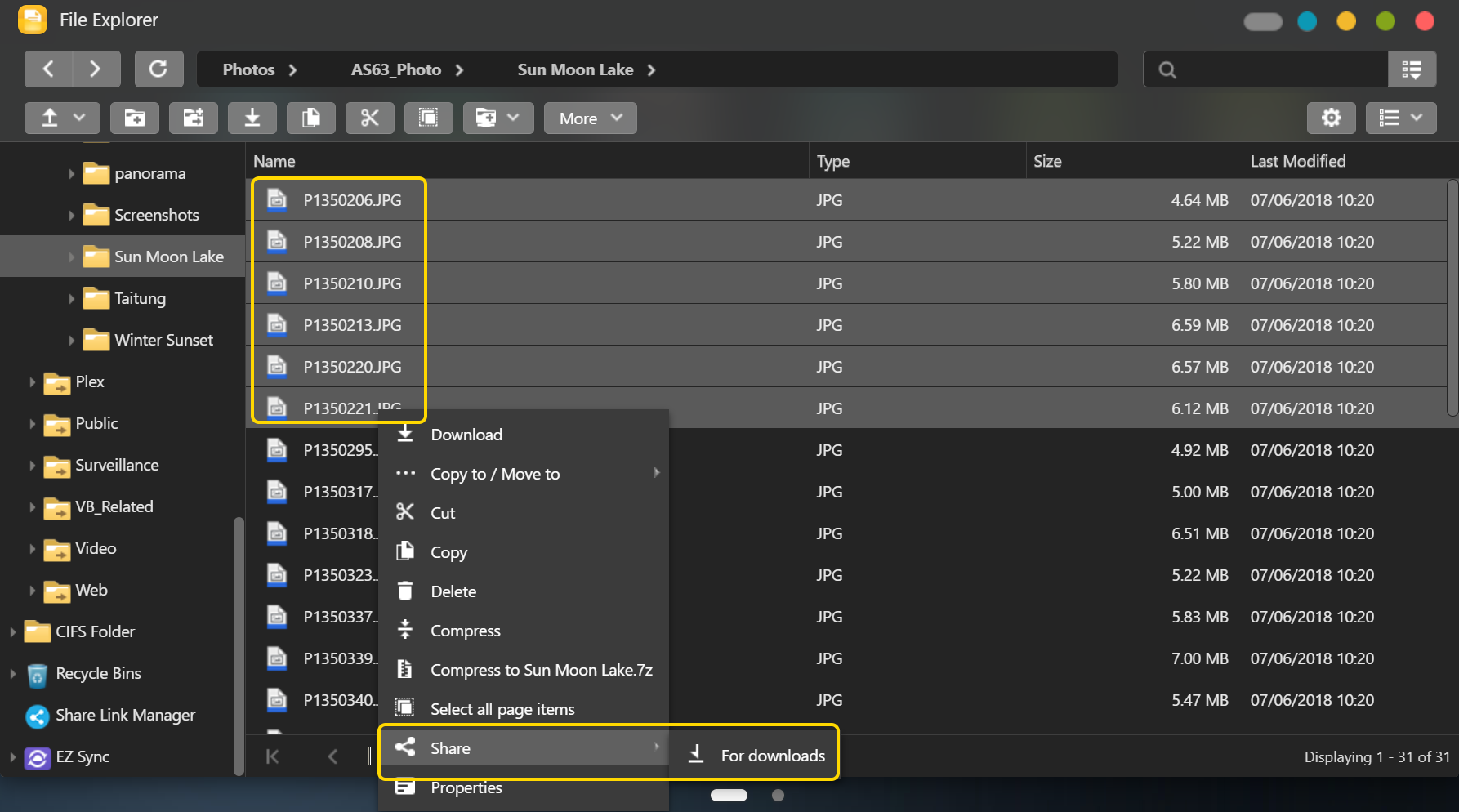Open the folder action dropdown next to More

pos(498,118)
